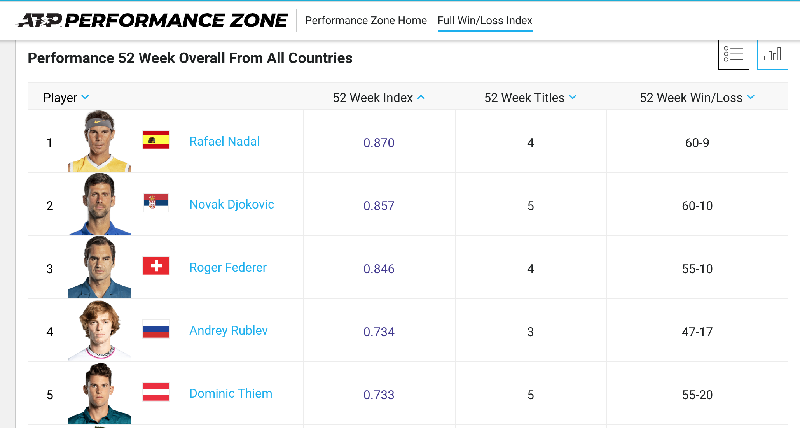Image resolution: width=800 pixels, height=428 pixels.
Task: Open Performance Zone Home tab
Action: (365, 20)
